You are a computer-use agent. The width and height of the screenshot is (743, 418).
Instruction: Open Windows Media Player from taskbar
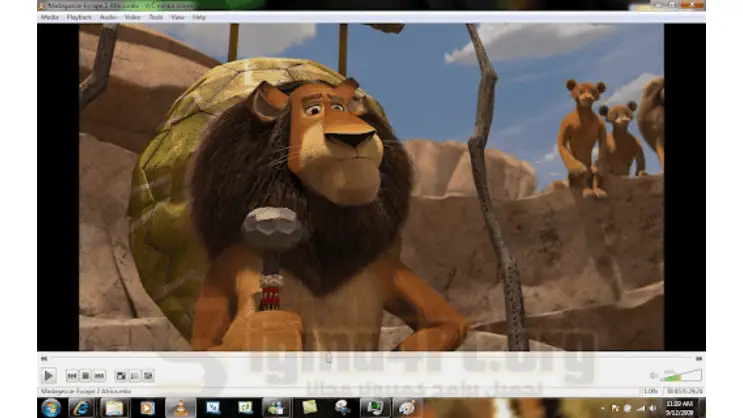[x=147, y=408]
